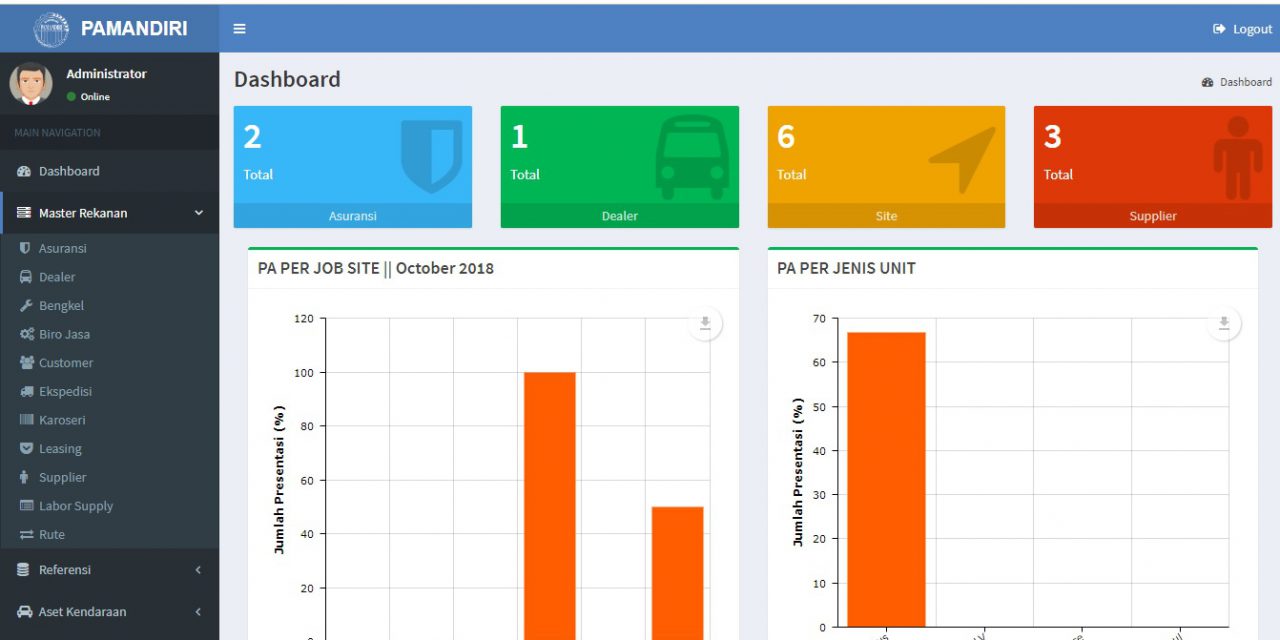This screenshot has height=640, width=1280.
Task: Download the PA Per Job Site chart
Action: [x=705, y=323]
